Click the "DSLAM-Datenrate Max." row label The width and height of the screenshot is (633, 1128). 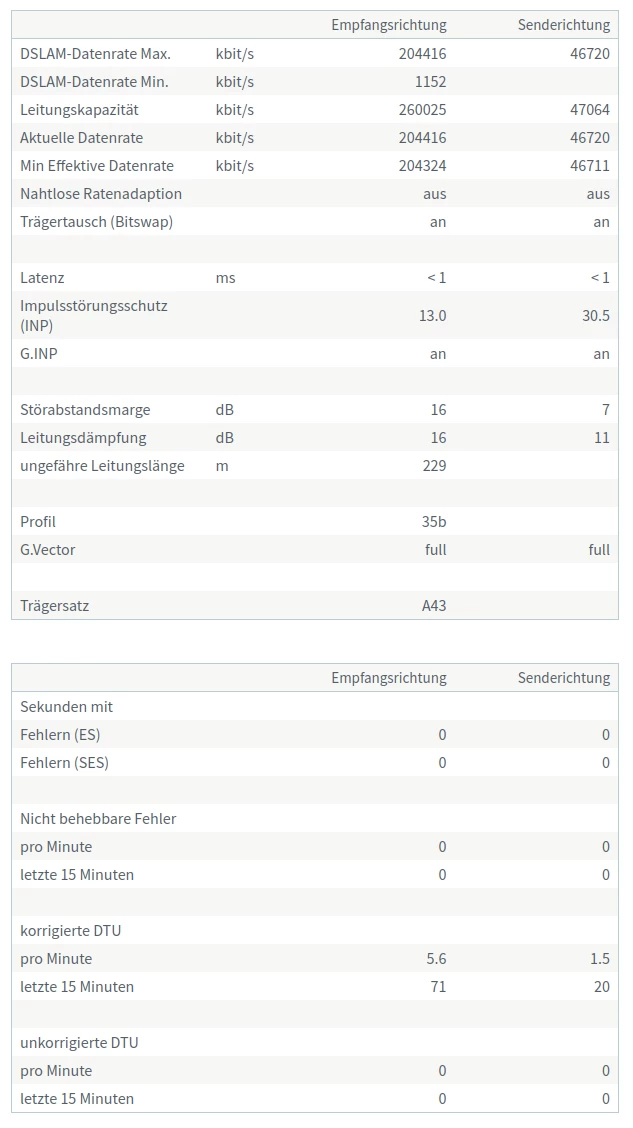[95, 54]
